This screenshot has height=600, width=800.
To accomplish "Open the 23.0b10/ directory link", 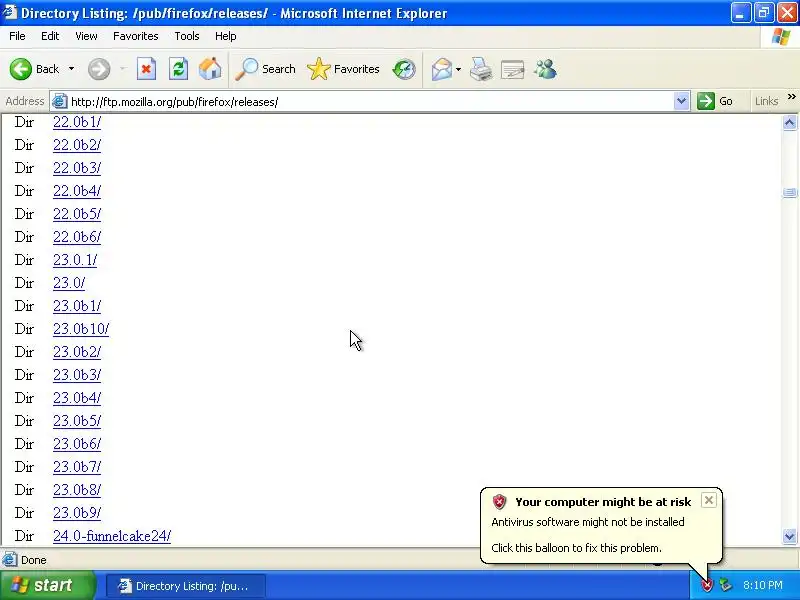I will coord(81,329).
